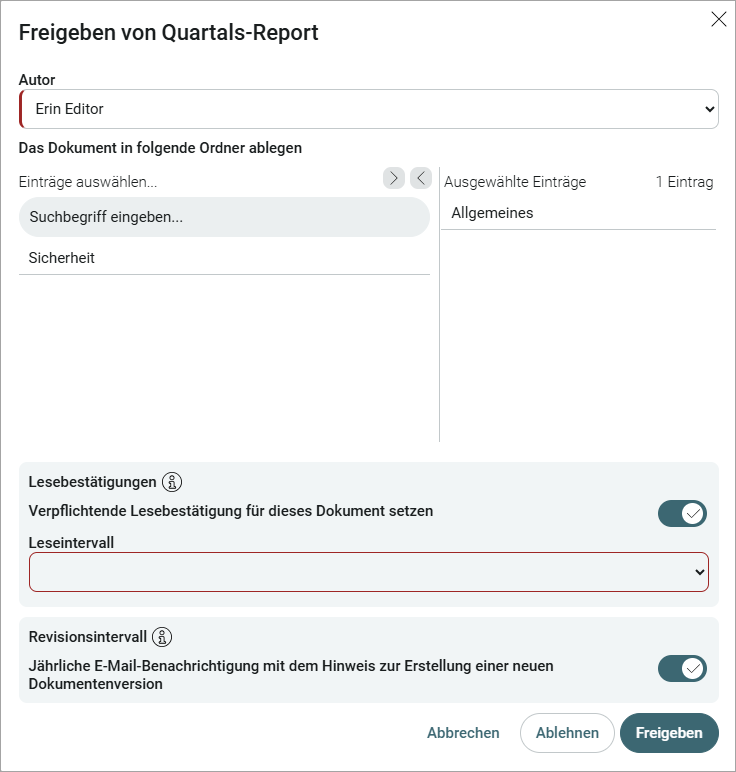
Task: Click the Abbrechen link
Action: pyautogui.click(x=463, y=733)
